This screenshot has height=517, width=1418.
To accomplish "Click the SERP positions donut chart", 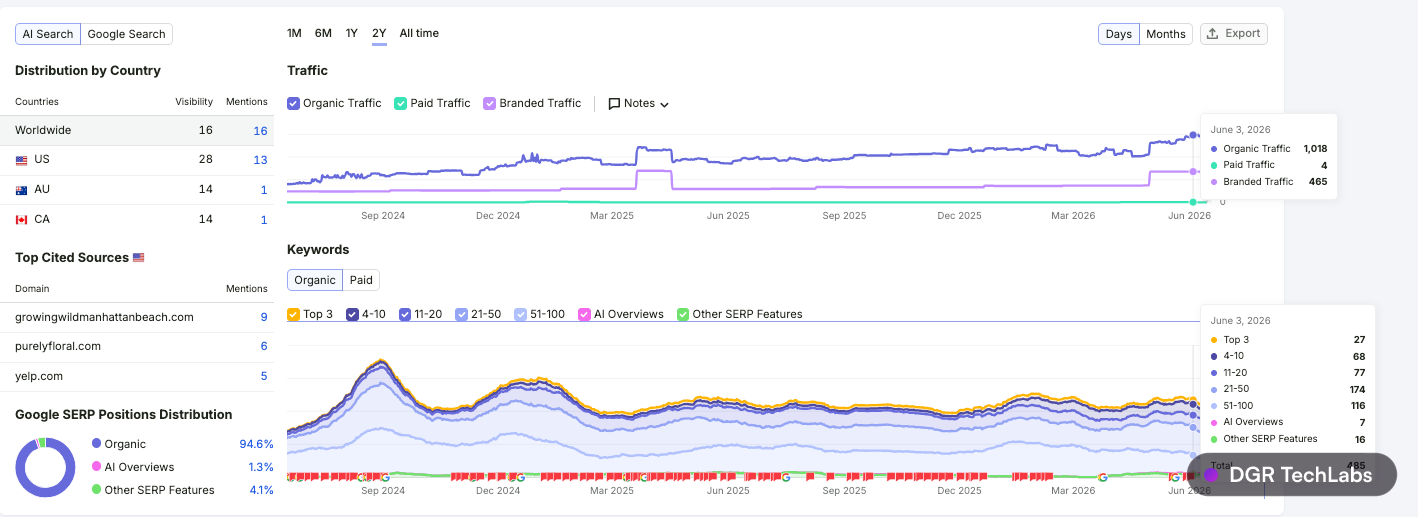I will (x=45, y=467).
